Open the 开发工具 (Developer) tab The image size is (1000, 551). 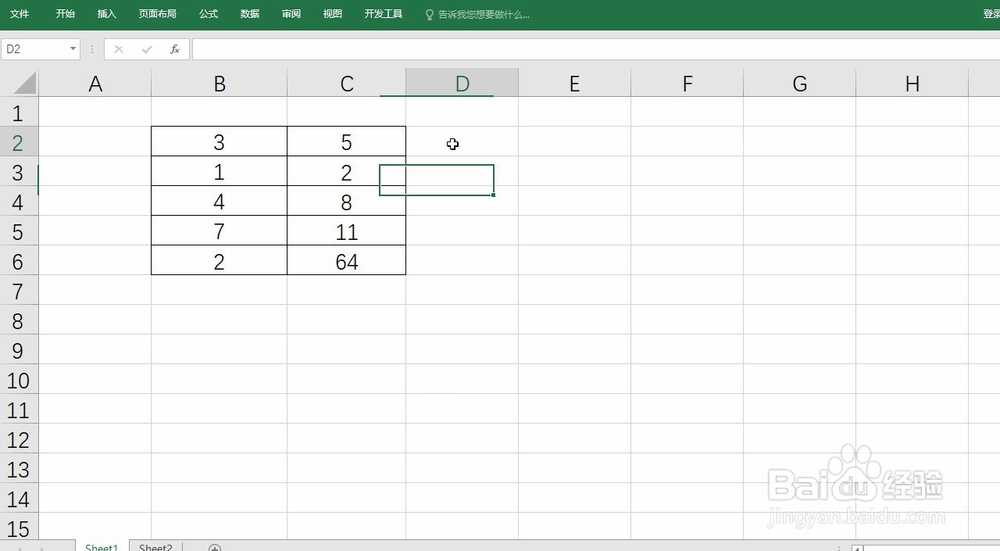(383, 15)
